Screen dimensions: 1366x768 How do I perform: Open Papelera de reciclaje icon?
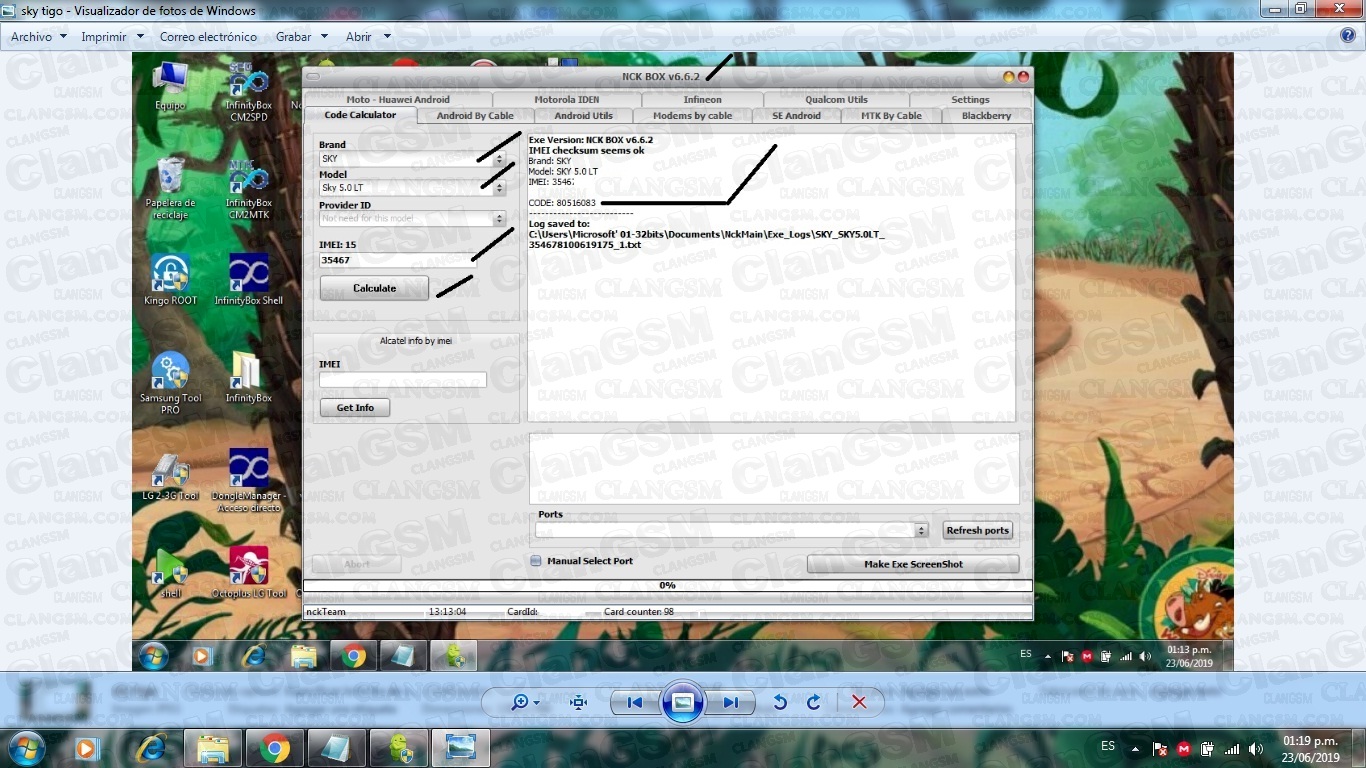170,188
